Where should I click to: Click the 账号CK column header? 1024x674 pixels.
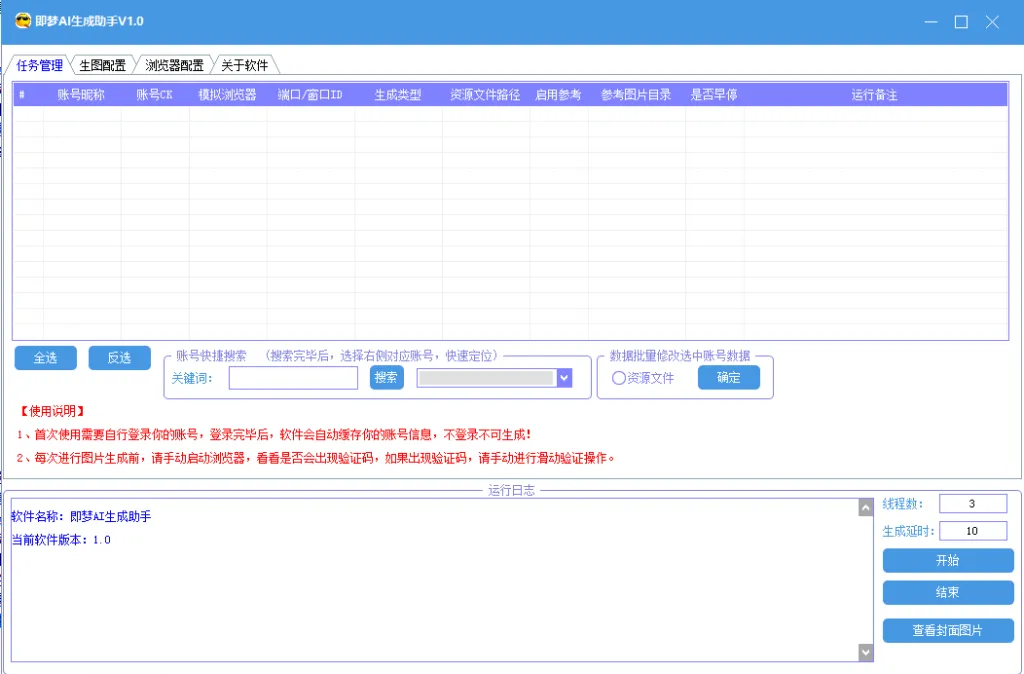click(x=155, y=95)
